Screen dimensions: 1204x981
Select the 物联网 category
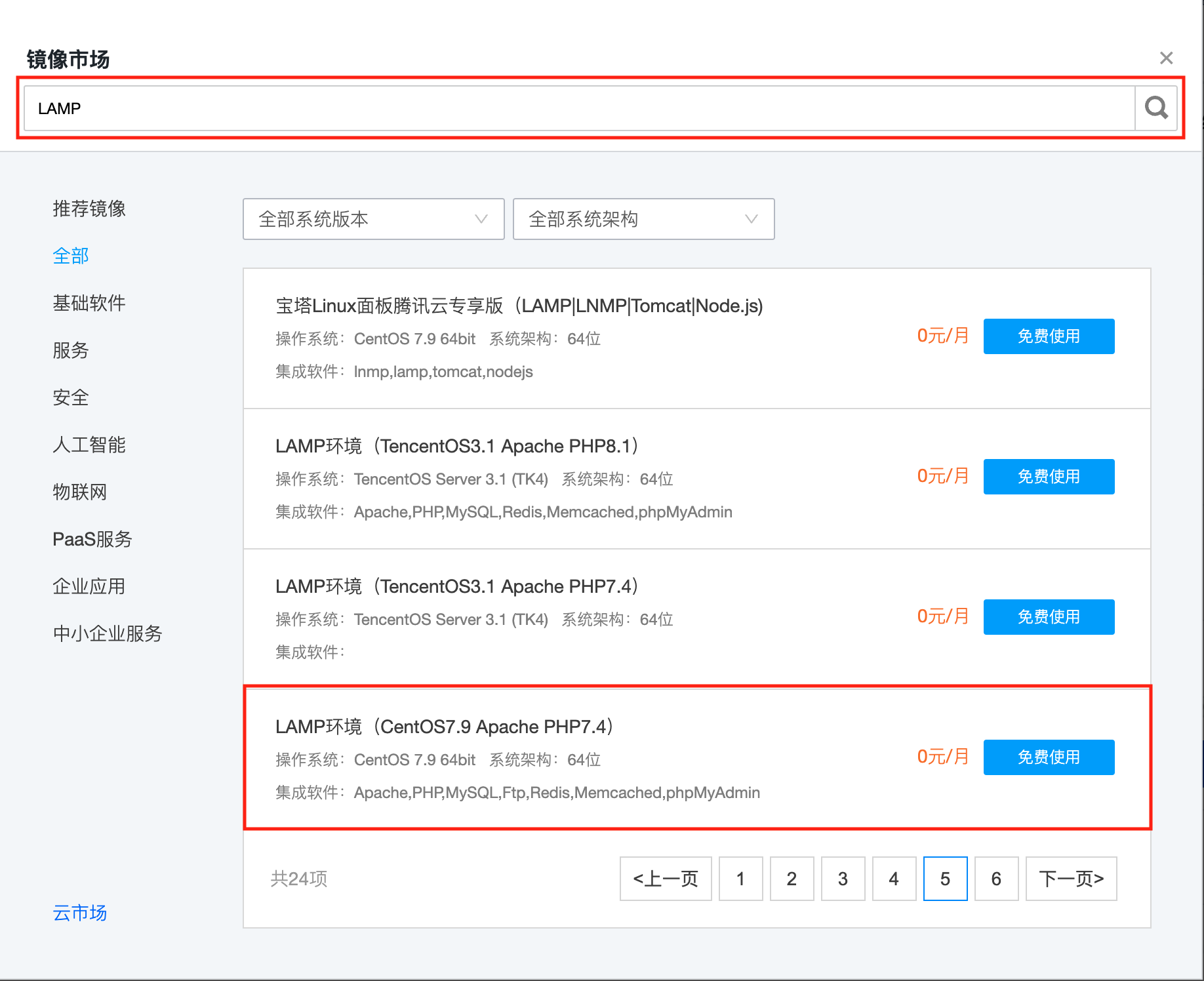coord(80,492)
